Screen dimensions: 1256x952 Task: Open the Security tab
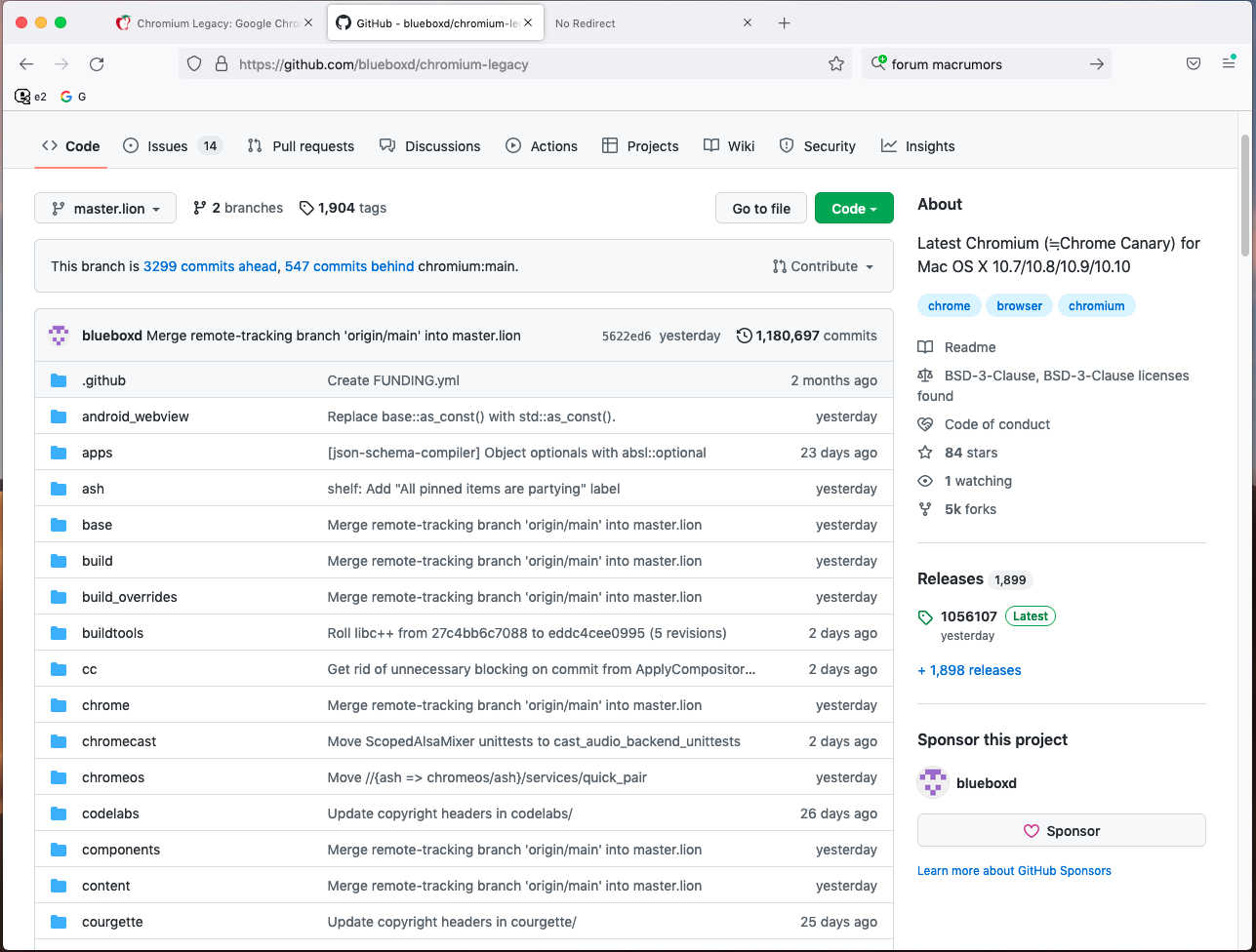[817, 146]
